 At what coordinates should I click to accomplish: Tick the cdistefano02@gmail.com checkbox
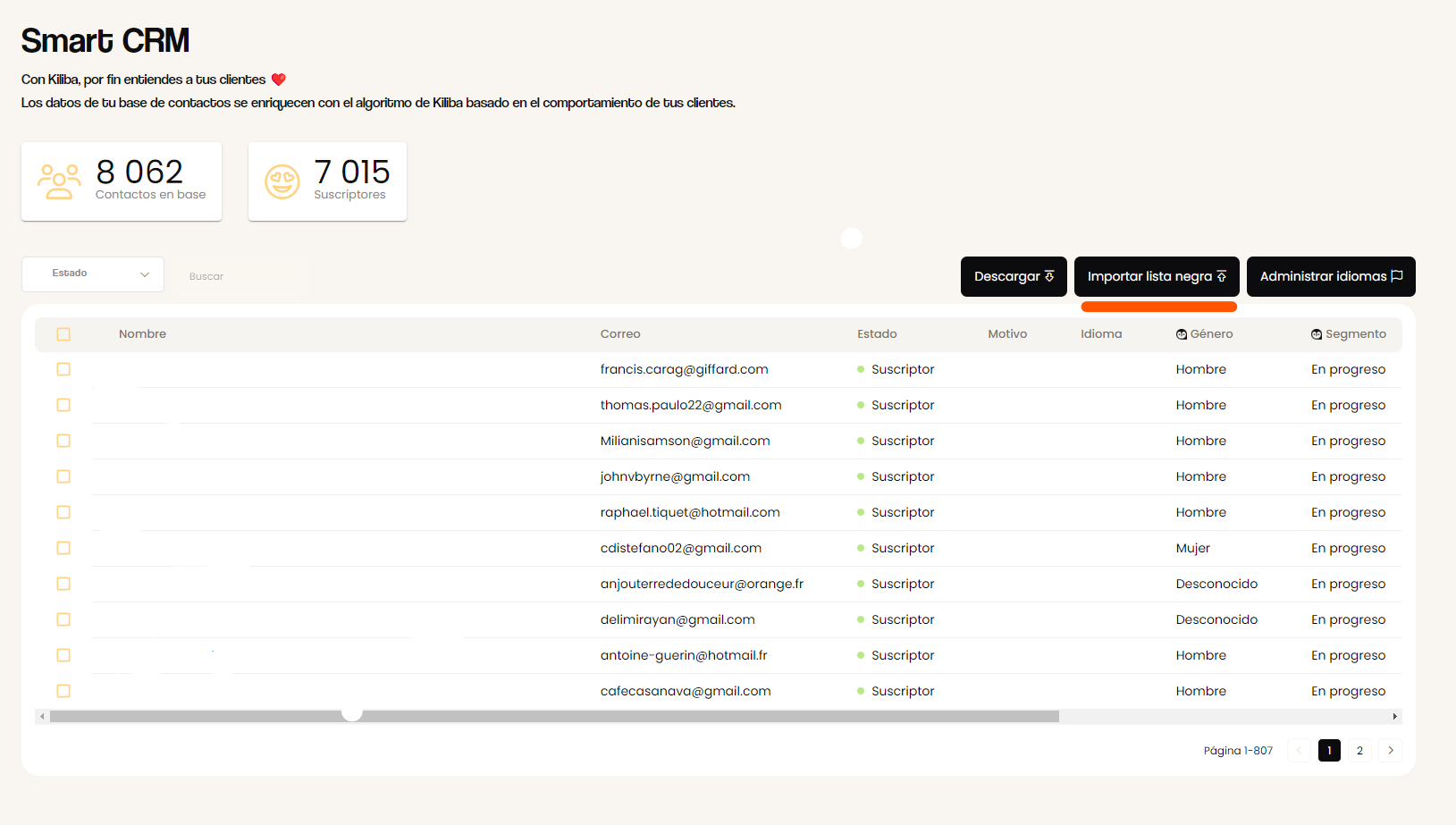(x=63, y=548)
